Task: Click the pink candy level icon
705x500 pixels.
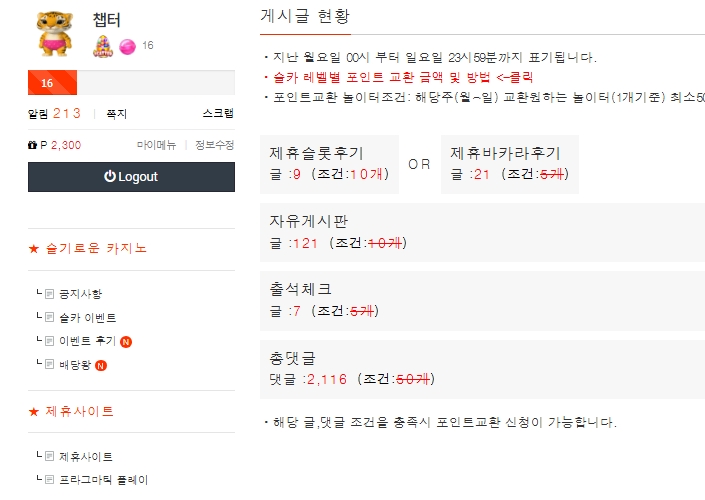Action: (127, 46)
